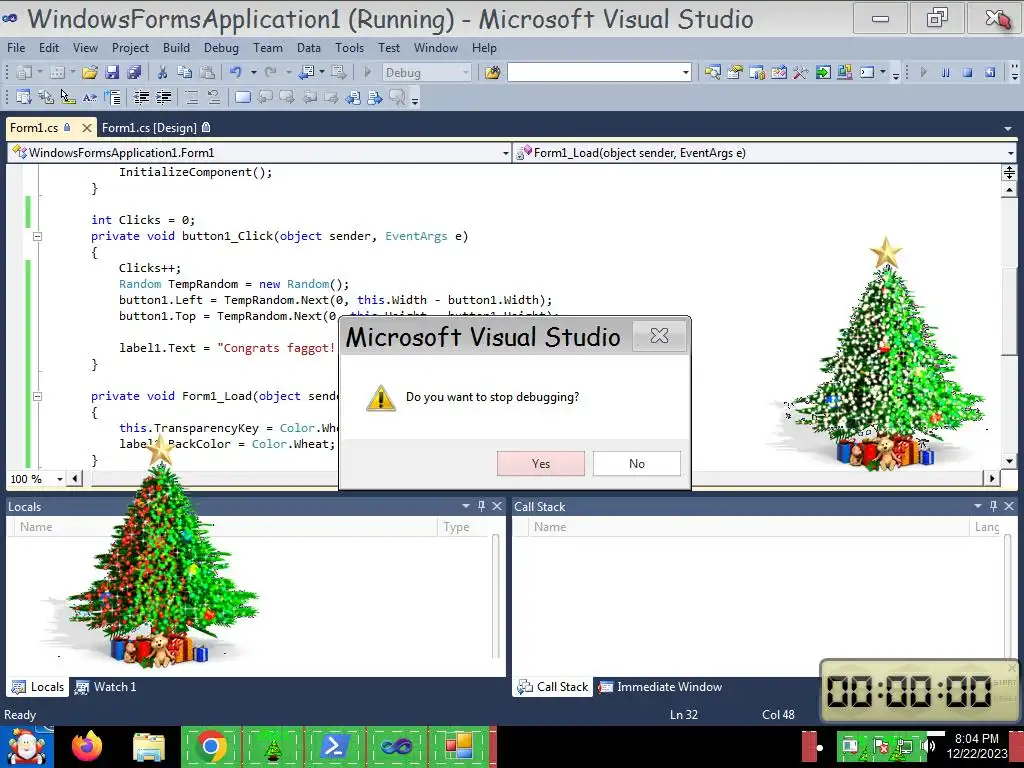Close the Call Stack panel
Image resolution: width=1024 pixels, height=768 pixels.
coord(1009,506)
